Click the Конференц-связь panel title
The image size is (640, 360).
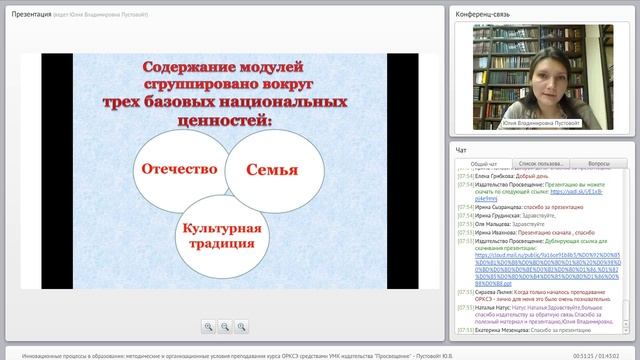(482, 14)
